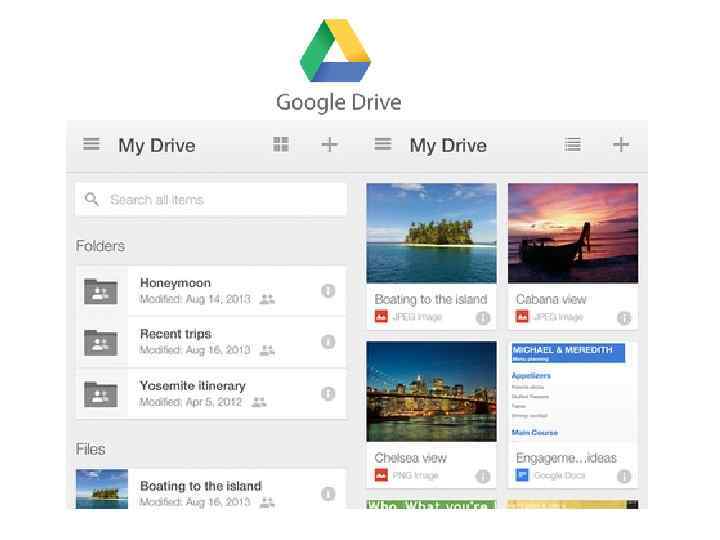Viewport: 720px width, 540px height.
Task: Click Engageme...ideas card title
Action: pyautogui.click(x=566, y=458)
